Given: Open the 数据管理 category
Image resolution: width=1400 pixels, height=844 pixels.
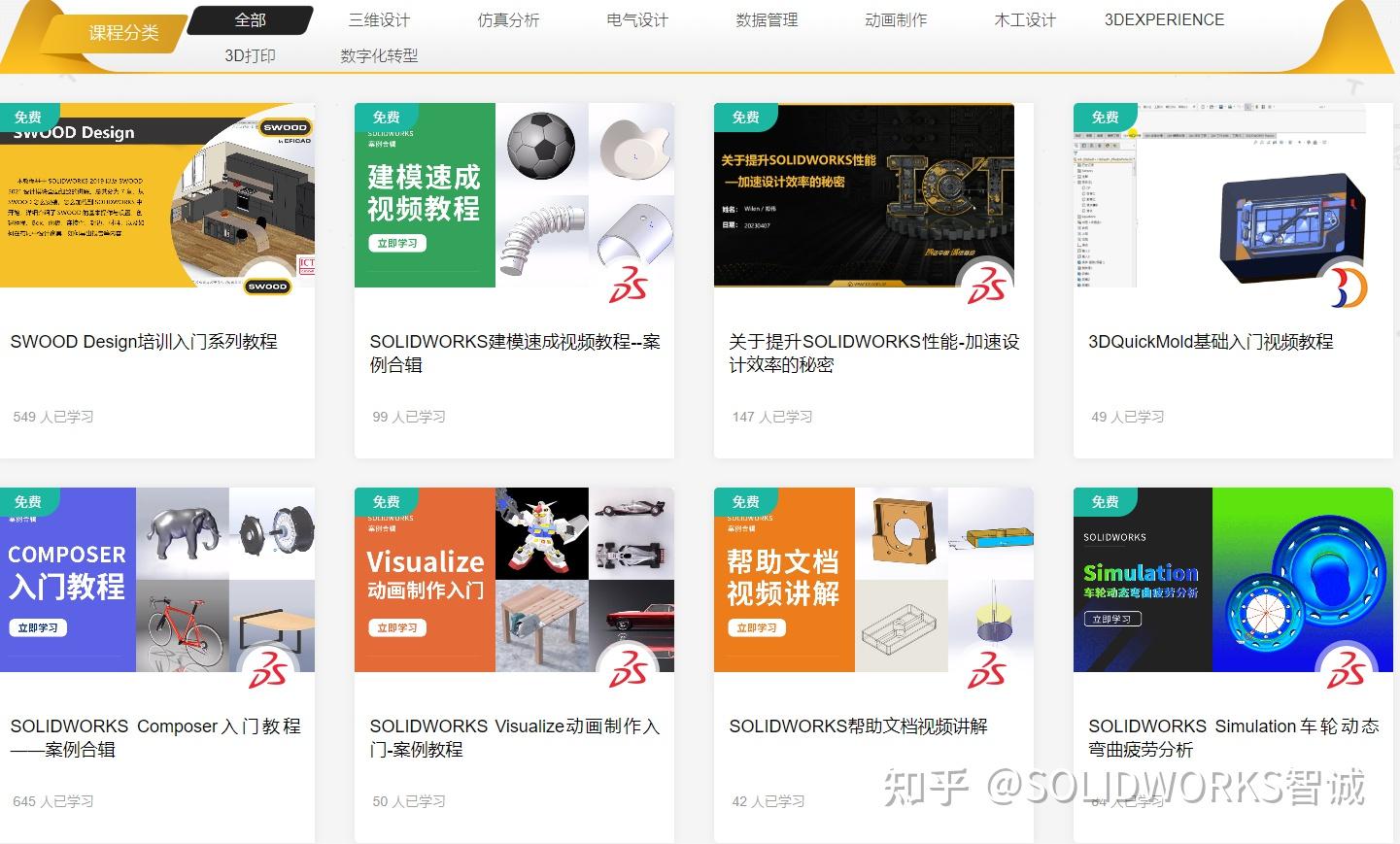Looking at the screenshot, I should point(768,19).
